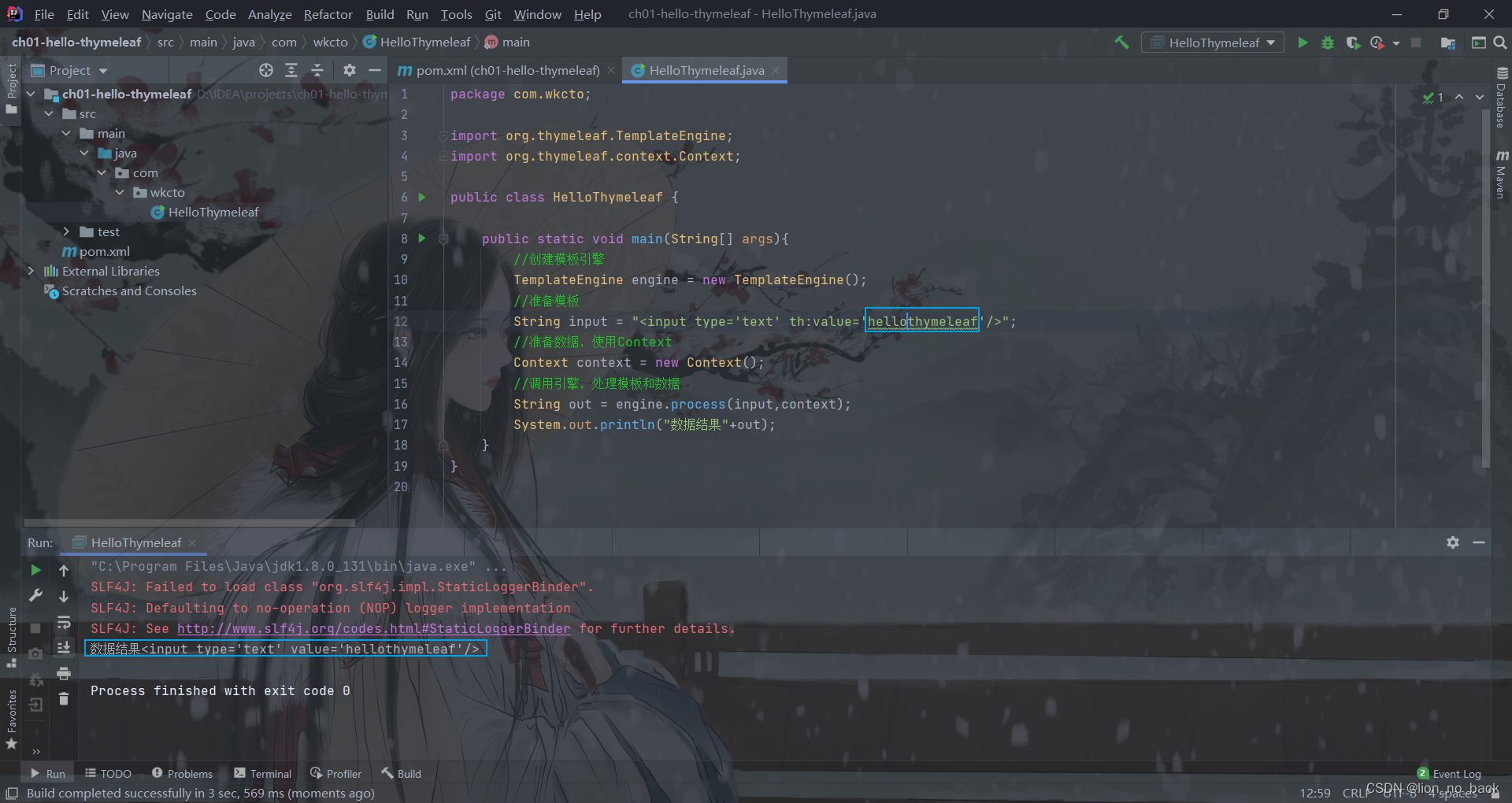Screen dimensions: 1512x803
Task: Open the Project view type dropdown
Action: pyautogui.click(x=69, y=70)
